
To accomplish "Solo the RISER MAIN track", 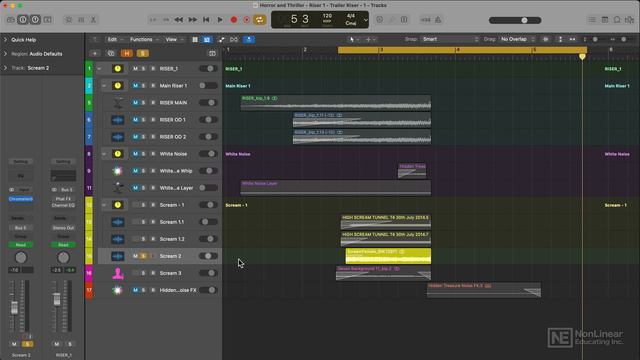I will 143,102.
